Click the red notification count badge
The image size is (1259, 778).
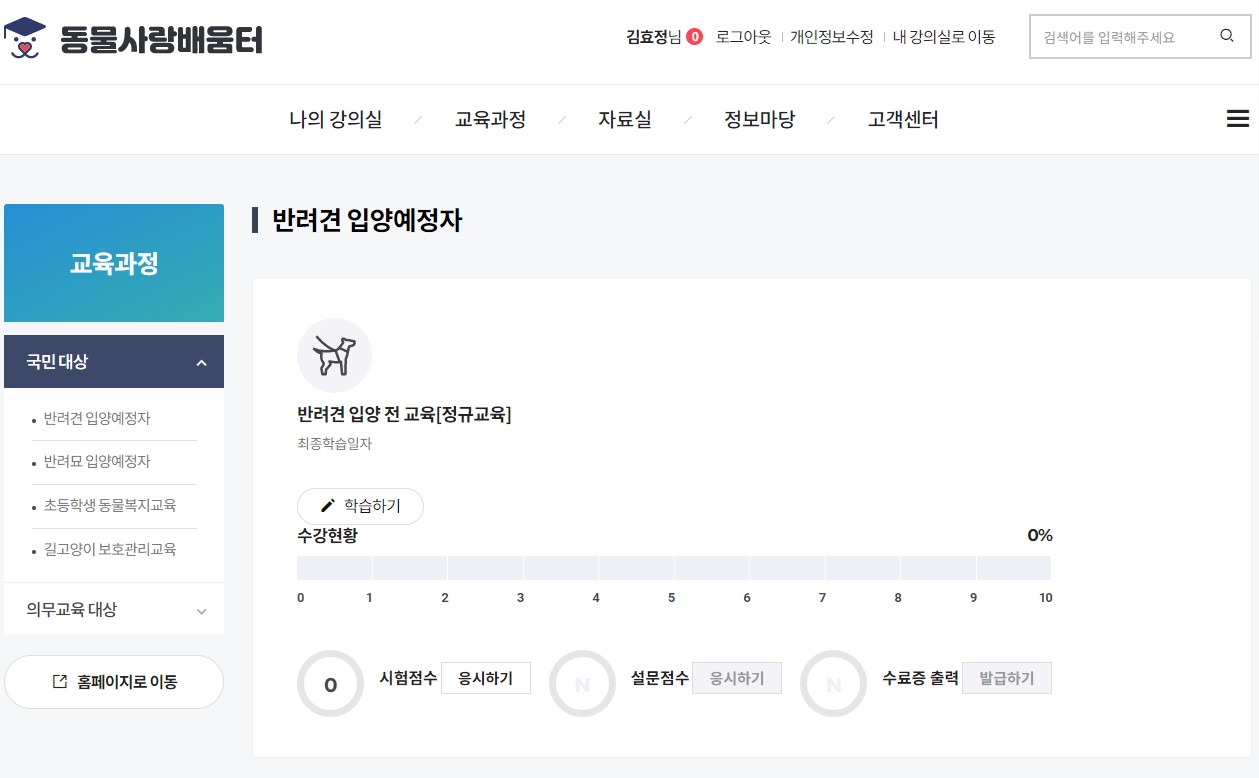pyautogui.click(x=694, y=37)
